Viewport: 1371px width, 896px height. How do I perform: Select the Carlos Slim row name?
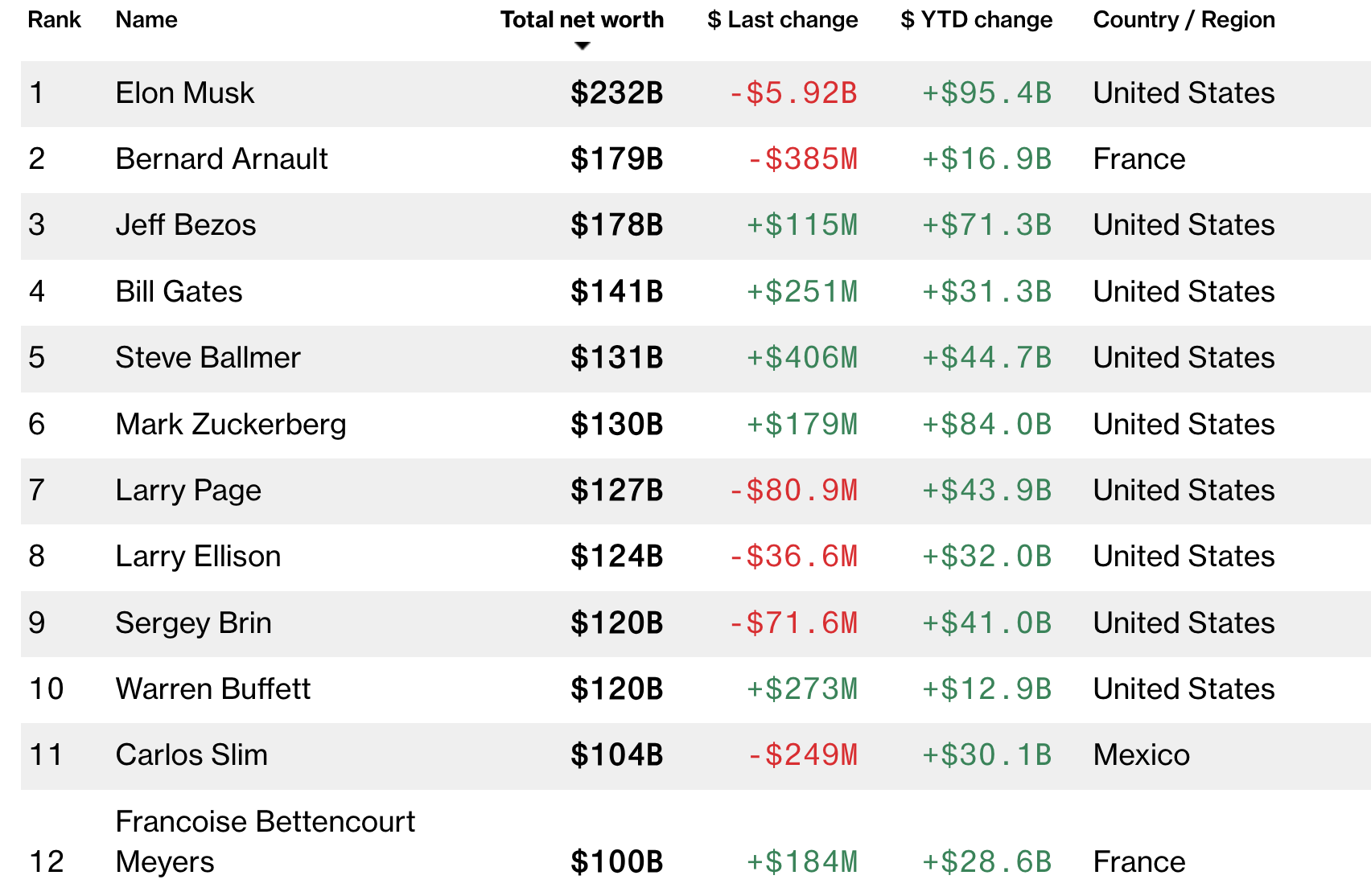[191, 754]
